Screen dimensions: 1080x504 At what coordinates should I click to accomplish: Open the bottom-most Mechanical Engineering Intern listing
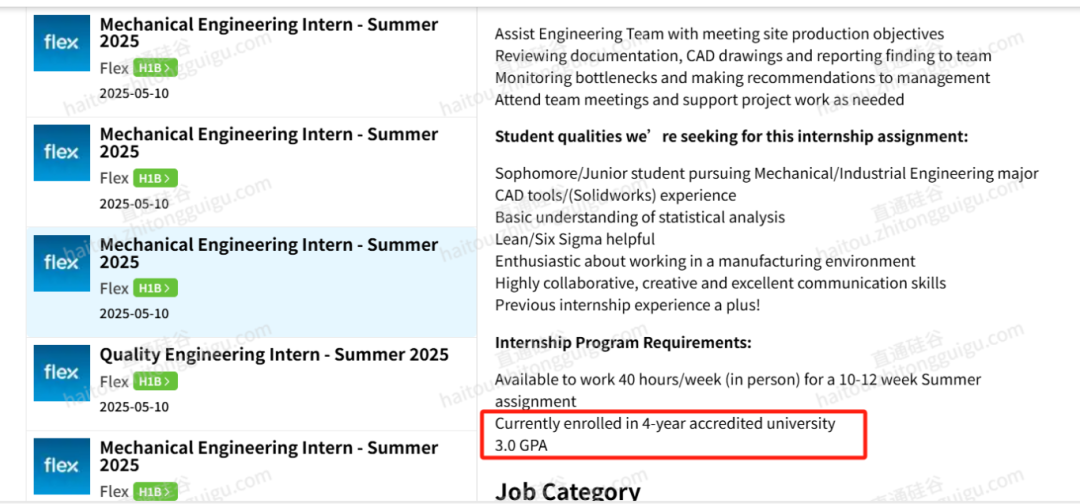pos(269,456)
